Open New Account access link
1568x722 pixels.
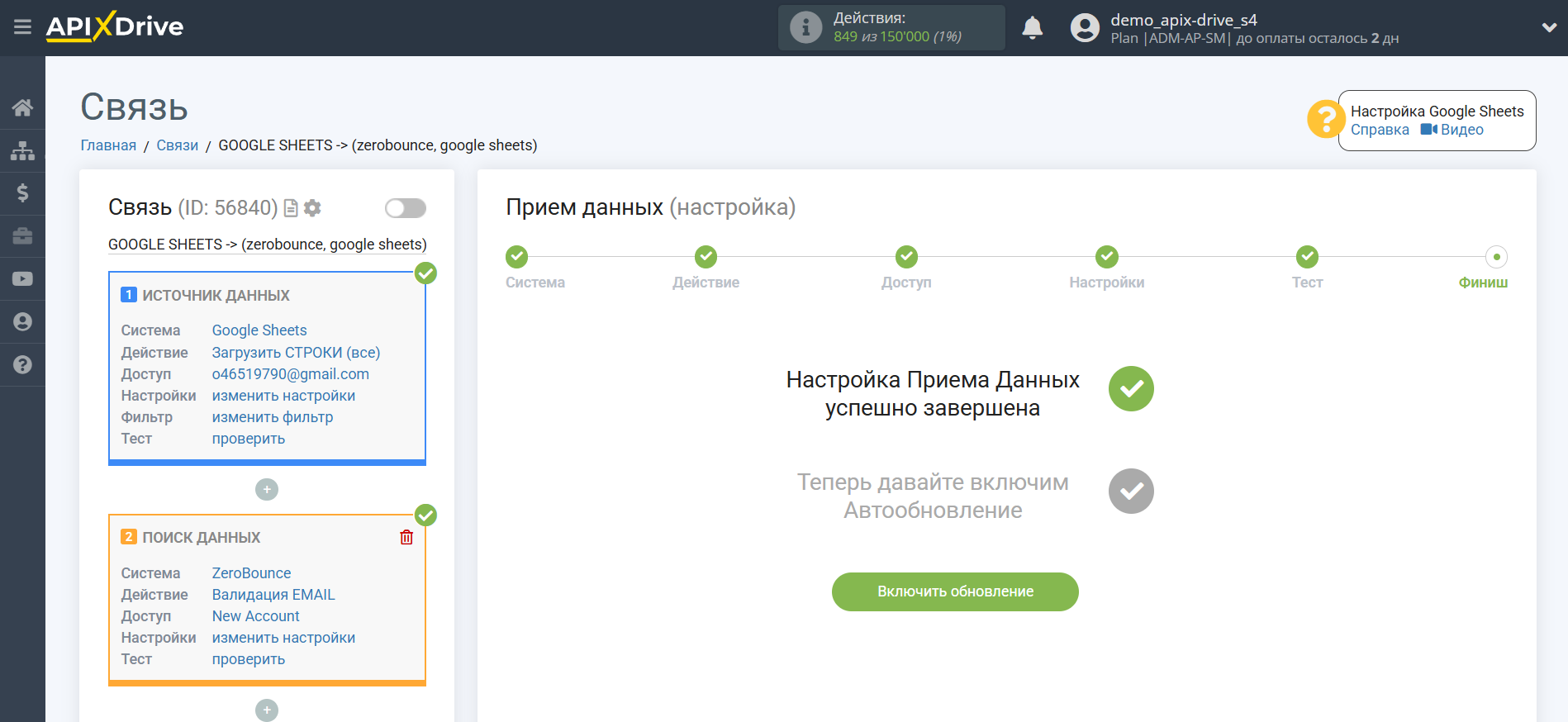tap(255, 616)
